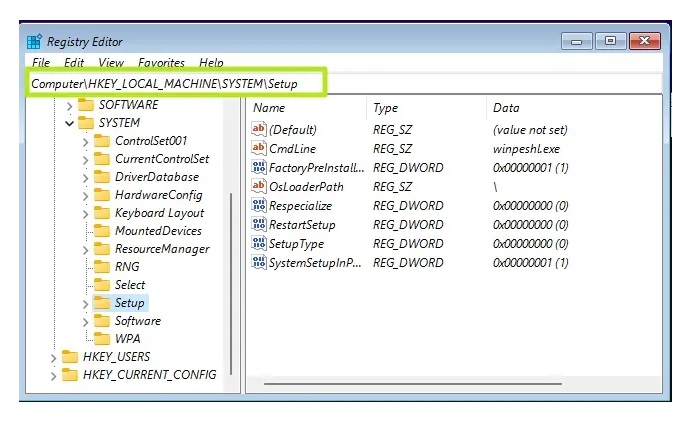Select the MountedDevices key label

(158, 231)
